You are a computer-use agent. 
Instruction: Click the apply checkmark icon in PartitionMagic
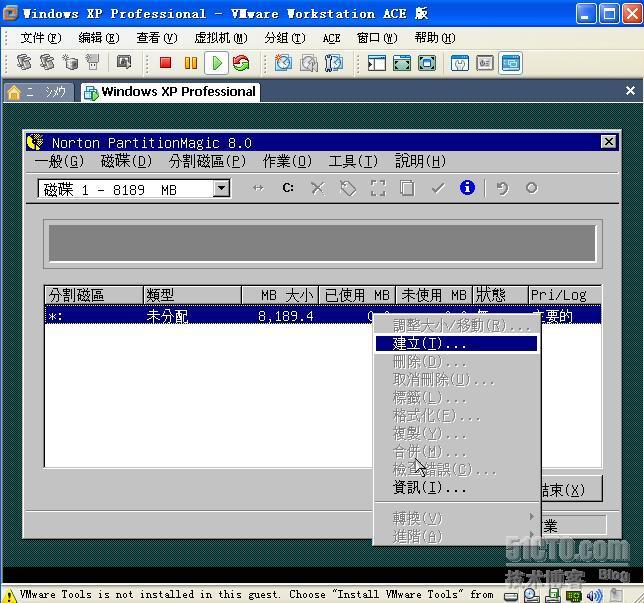[438, 189]
